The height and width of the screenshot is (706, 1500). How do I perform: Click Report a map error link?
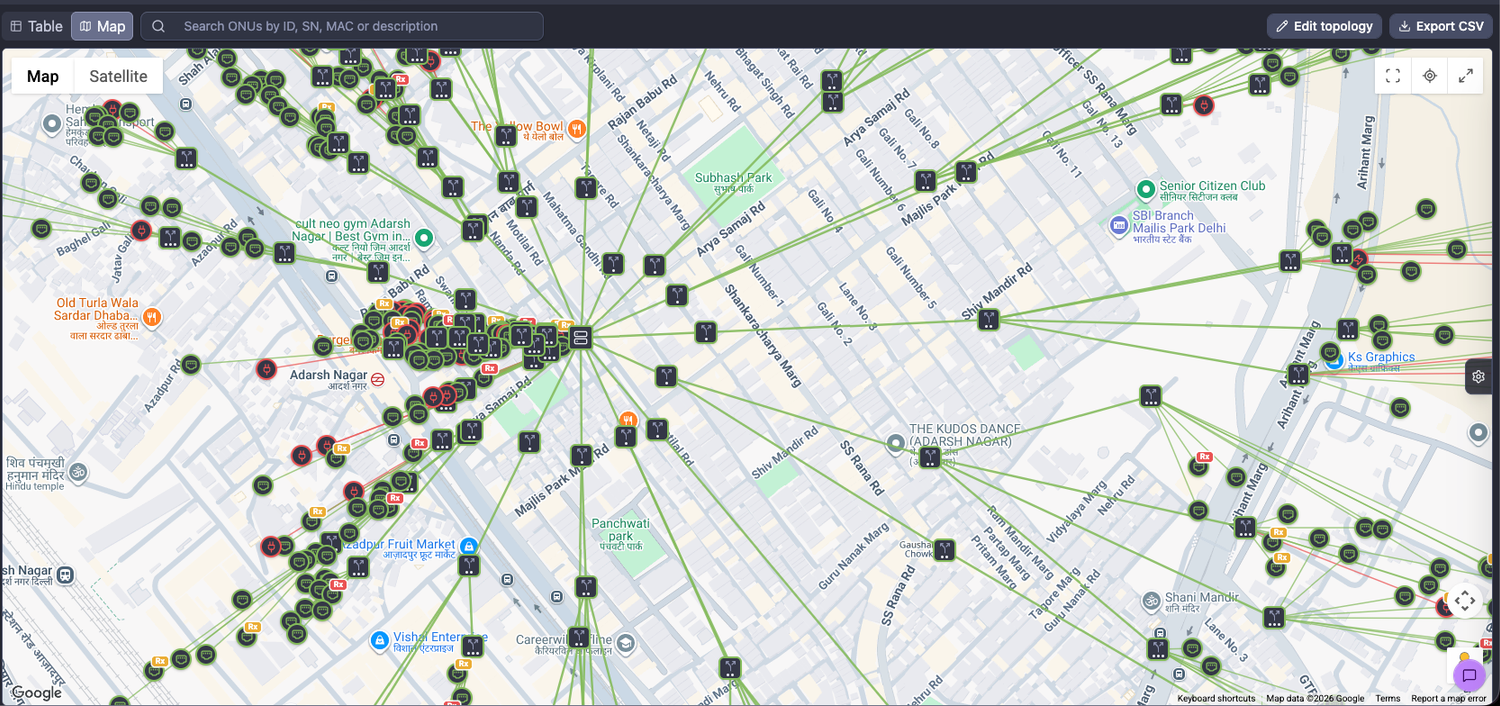coord(1448,698)
